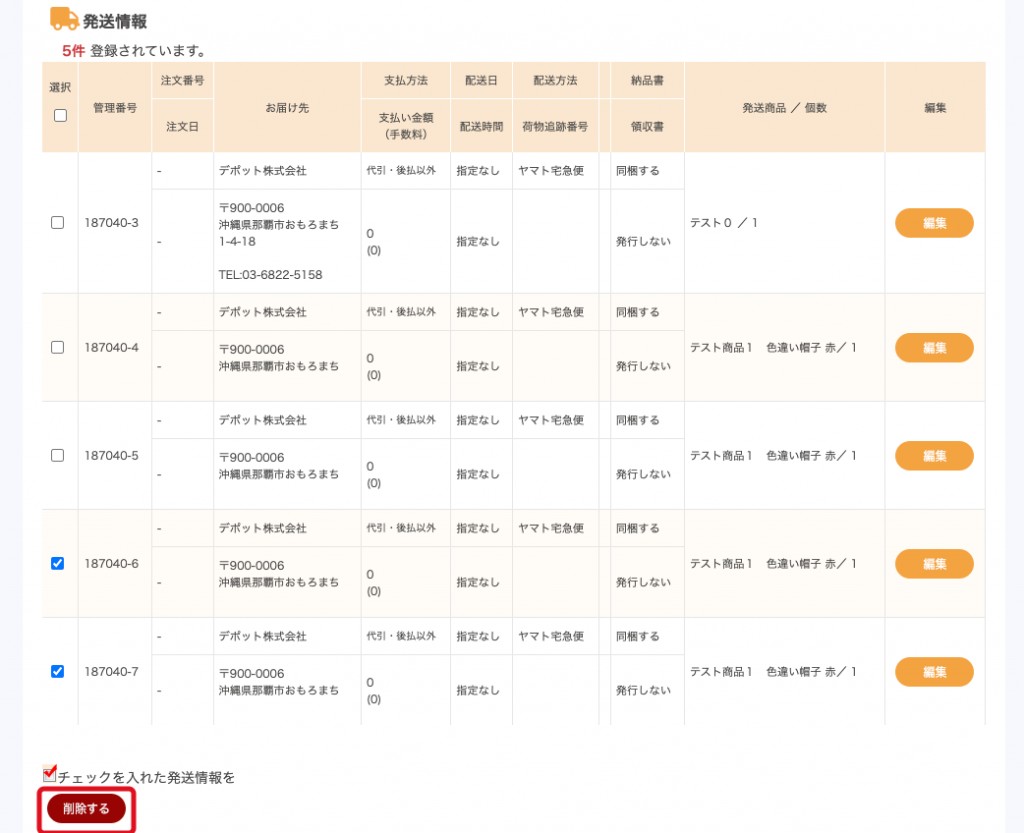1024x833 pixels.
Task: Check the box for order 187040-3
Action: (x=58, y=222)
